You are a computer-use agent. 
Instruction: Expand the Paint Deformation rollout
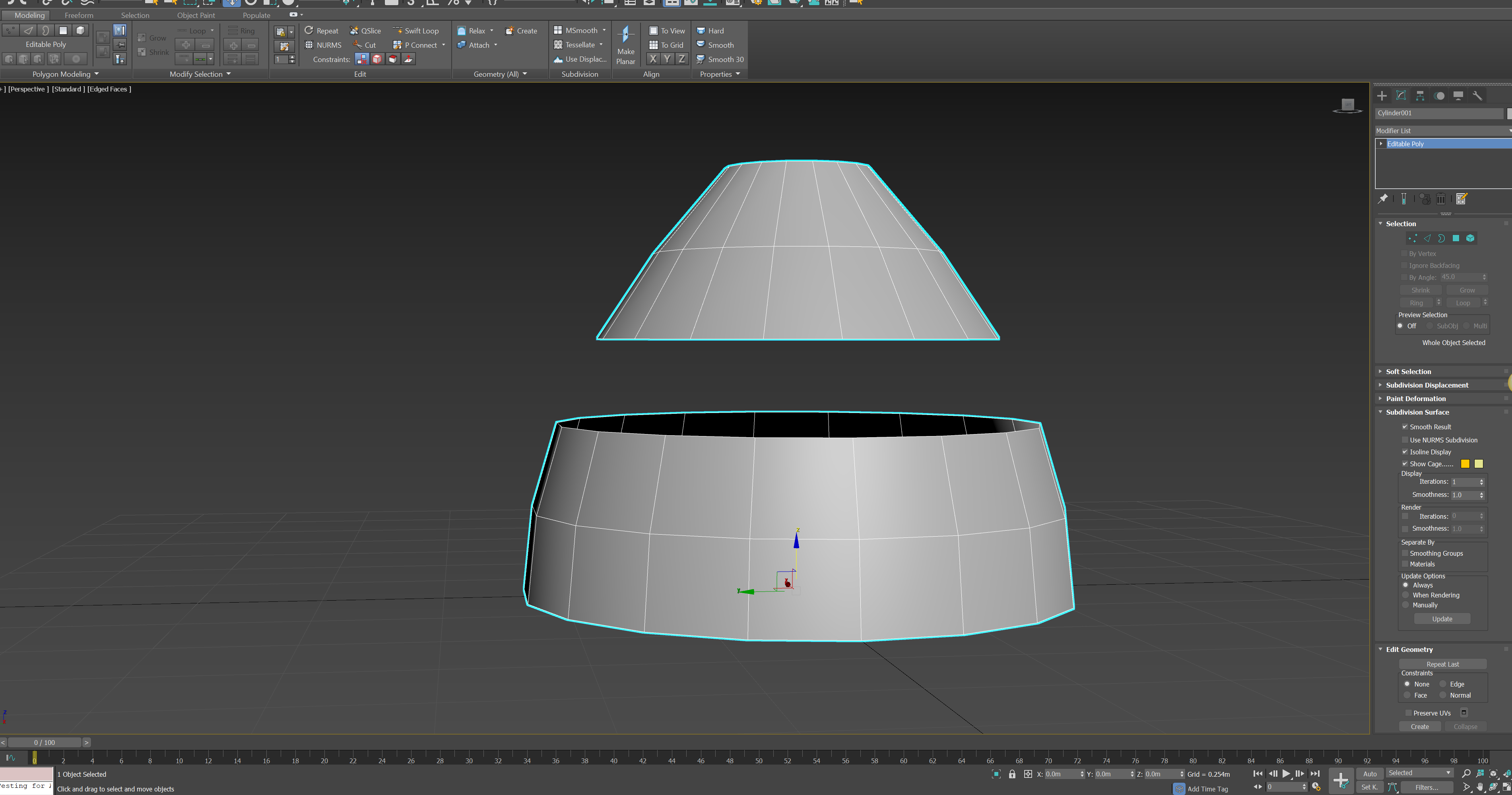1380,398
